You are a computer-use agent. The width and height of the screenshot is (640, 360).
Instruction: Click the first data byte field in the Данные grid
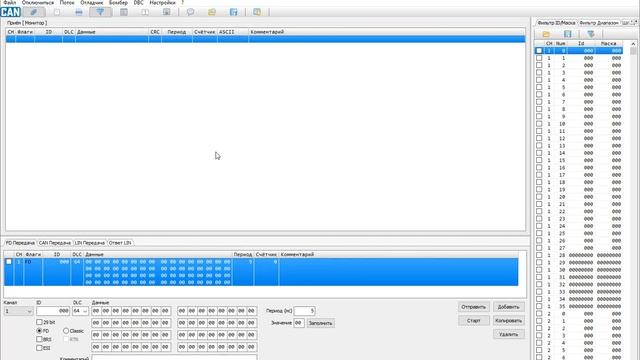tap(96, 311)
